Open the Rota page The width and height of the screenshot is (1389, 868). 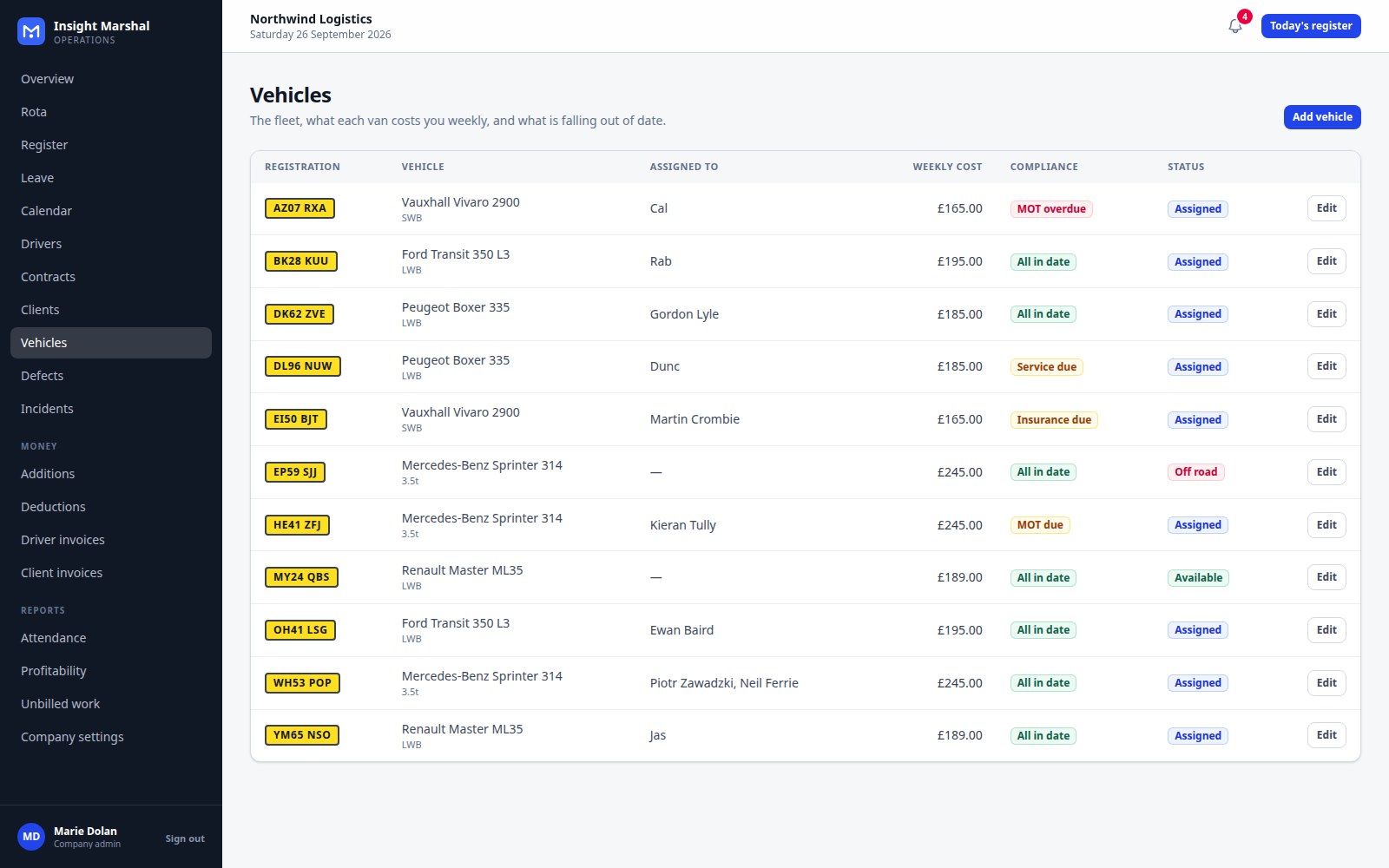(x=111, y=112)
